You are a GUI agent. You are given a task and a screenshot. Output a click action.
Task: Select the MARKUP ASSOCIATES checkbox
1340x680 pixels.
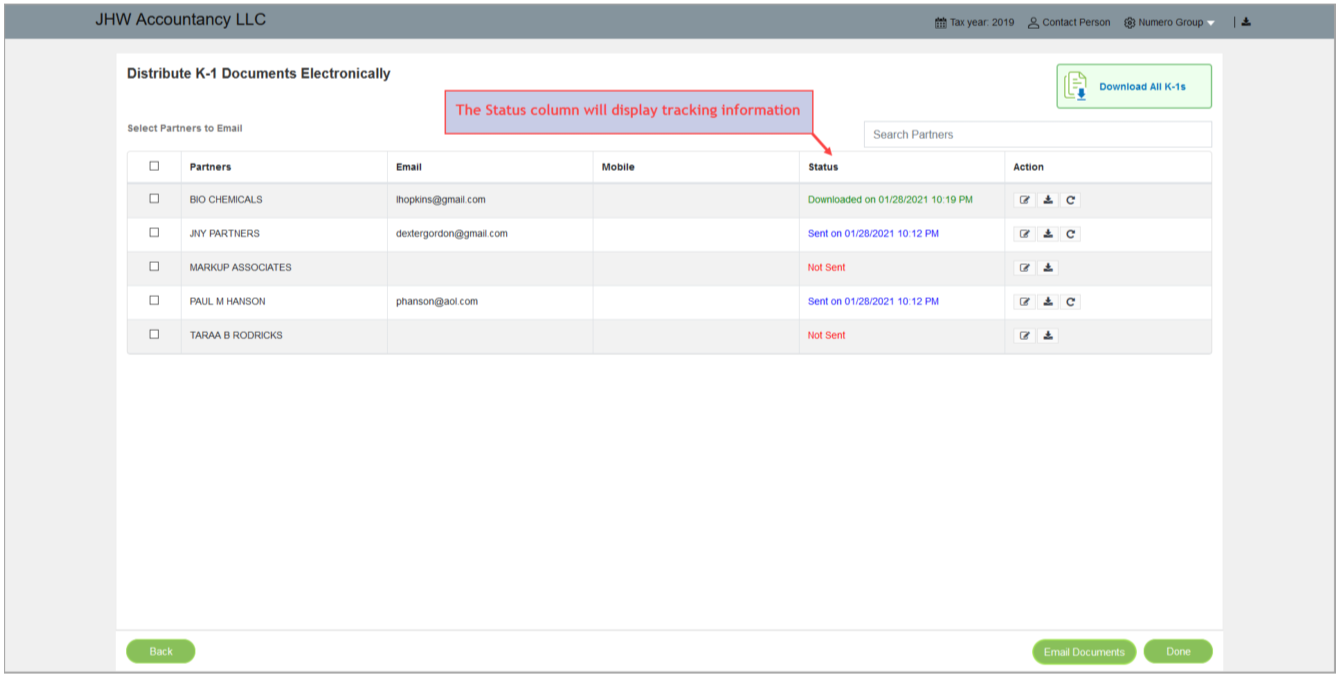click(154, 266)
